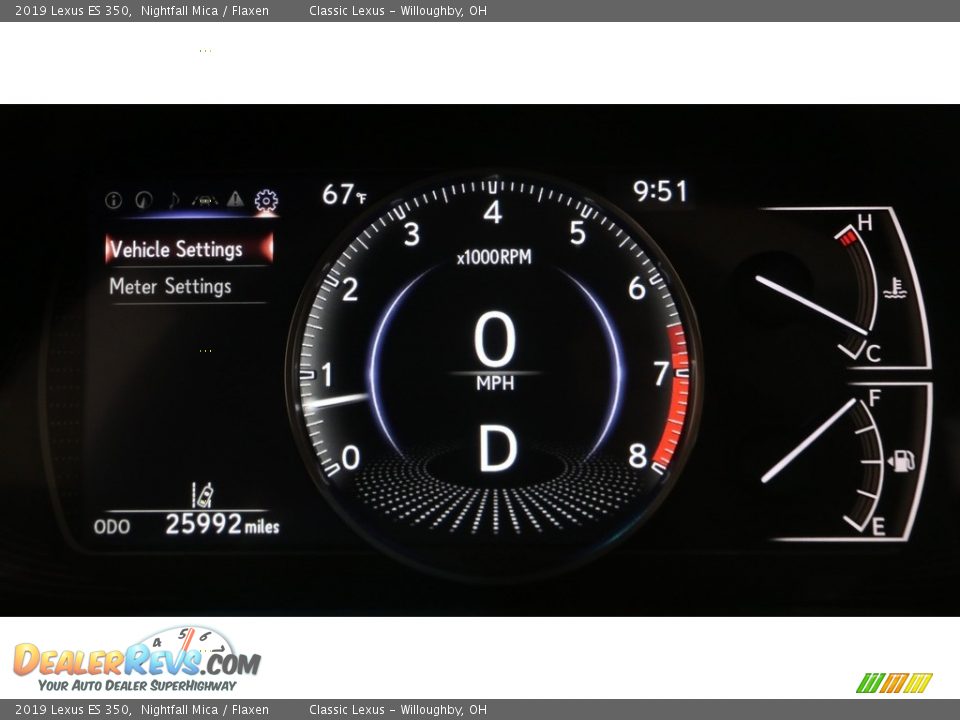The image size is (960, 720).
Task: Click the C mark on temperature gauge
Action: point(873,353)
